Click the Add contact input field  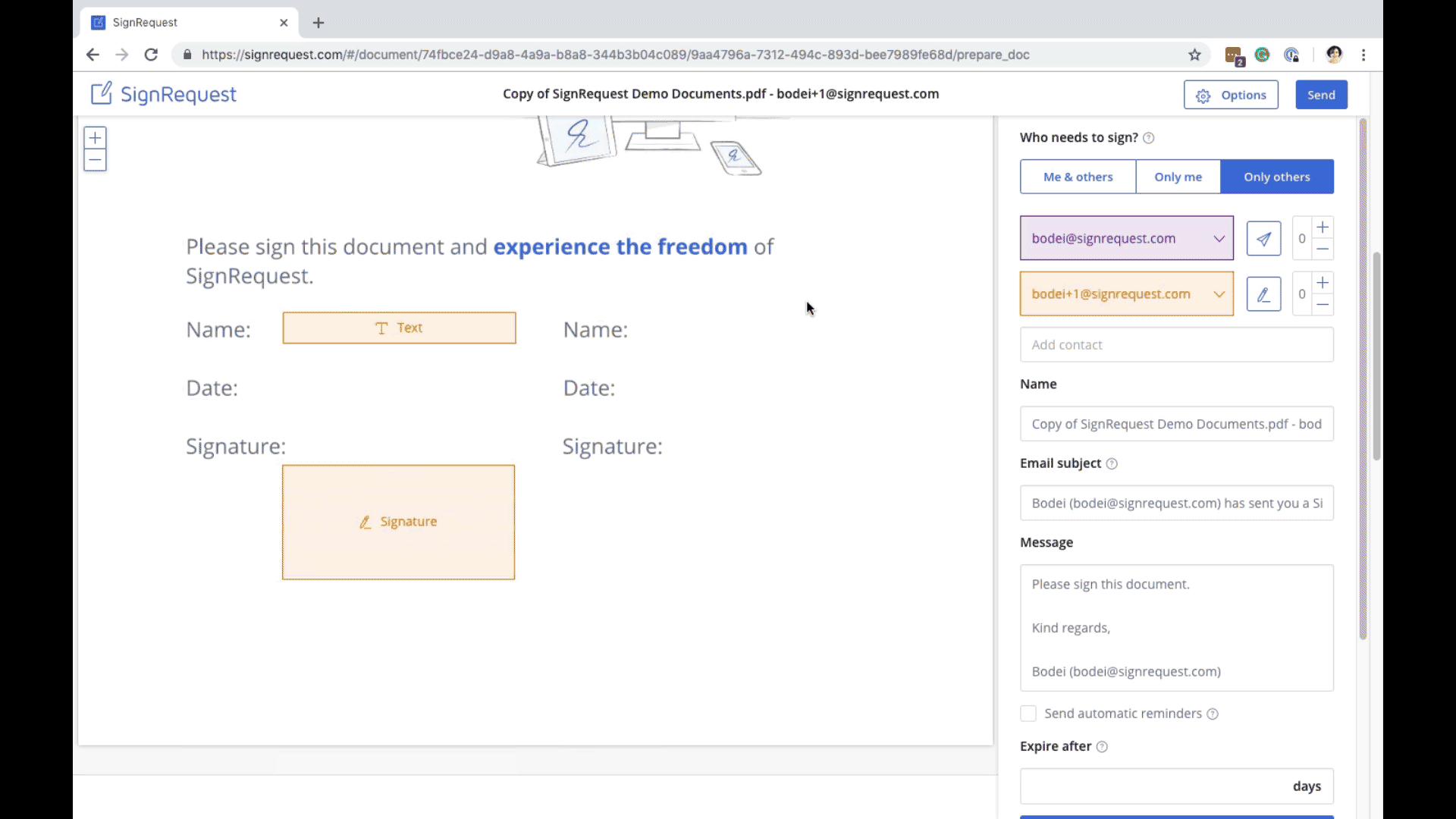click(x=1176, y=345)
